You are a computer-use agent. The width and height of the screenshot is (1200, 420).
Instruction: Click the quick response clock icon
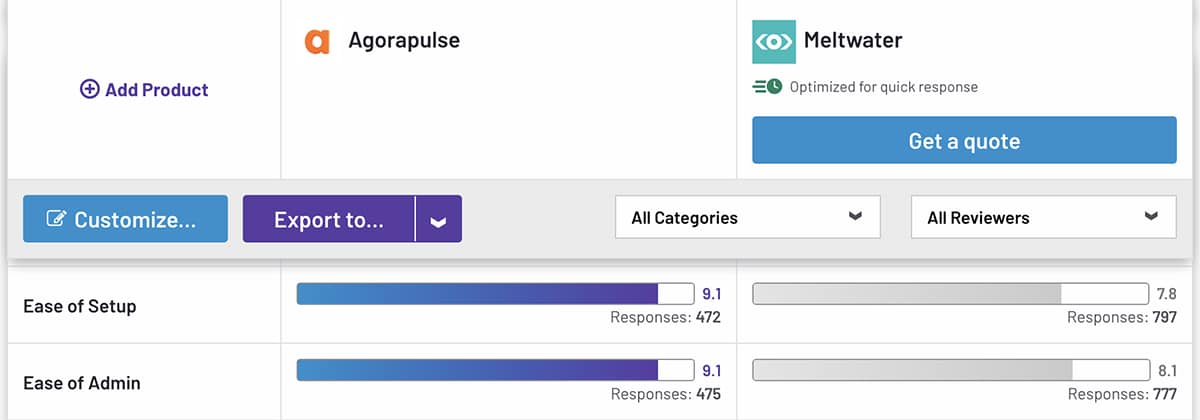(767, 87)
